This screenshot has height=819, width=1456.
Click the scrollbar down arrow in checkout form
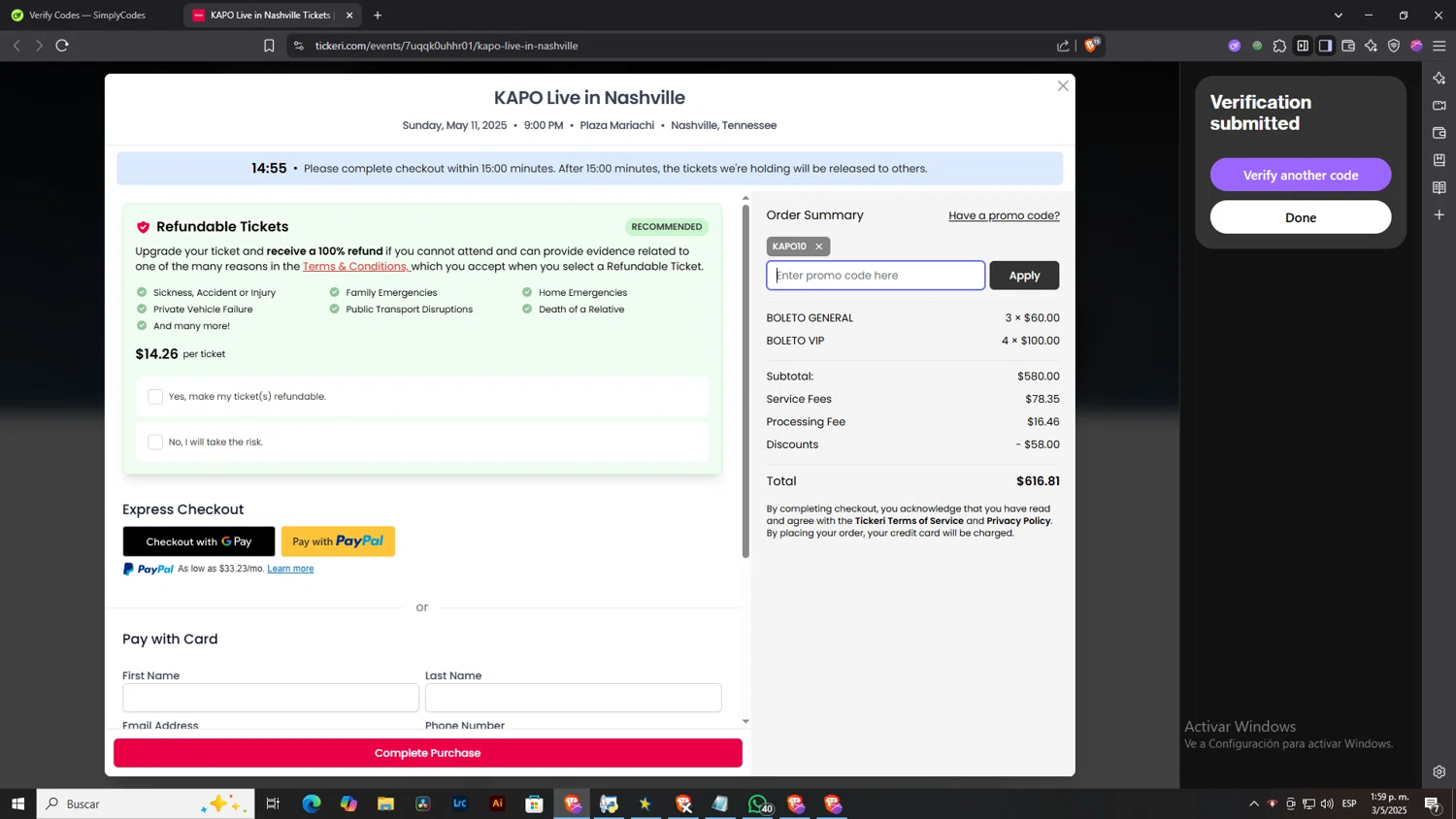745,721
